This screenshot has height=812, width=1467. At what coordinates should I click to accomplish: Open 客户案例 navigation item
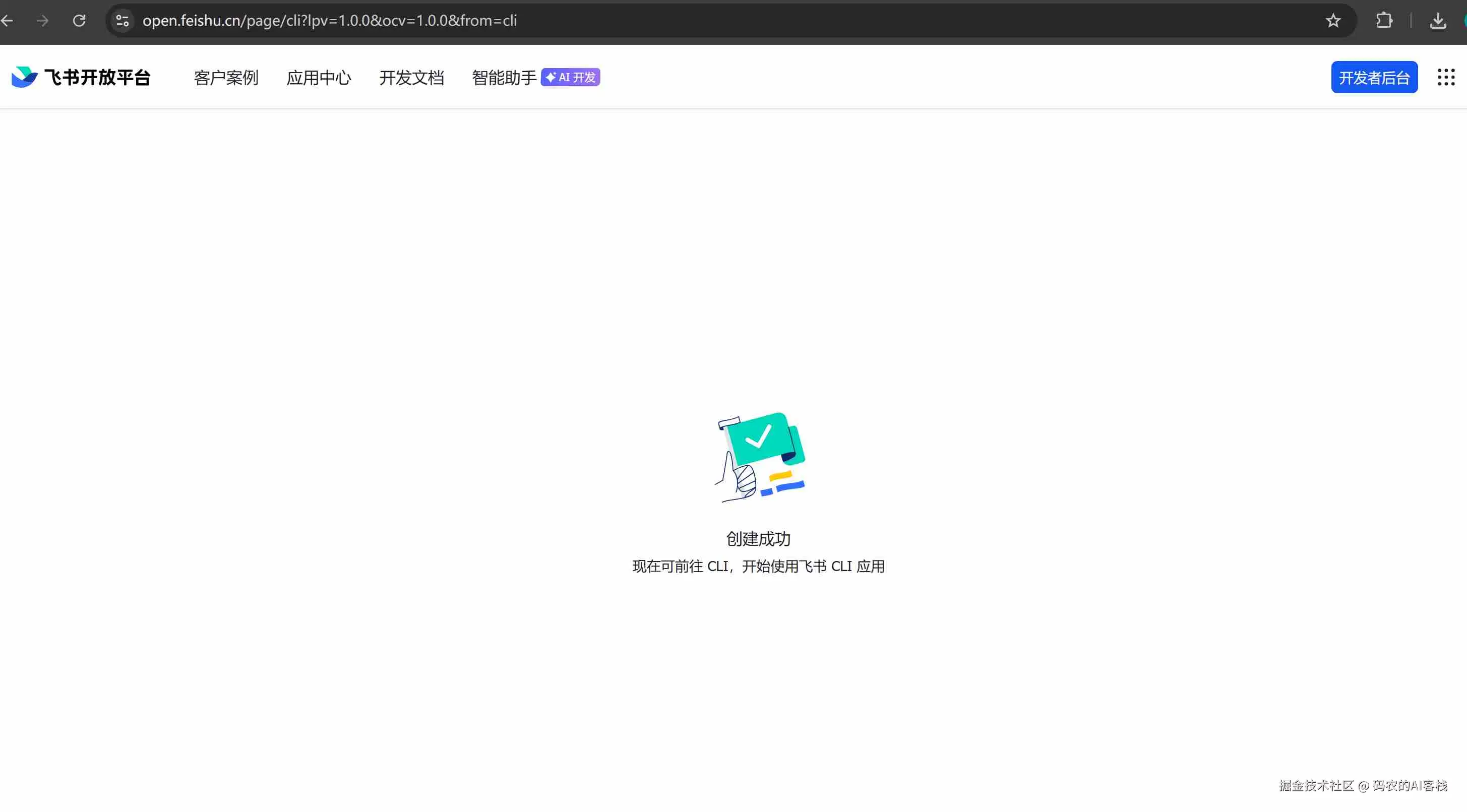pyautogui.click(x=226, y=78)
